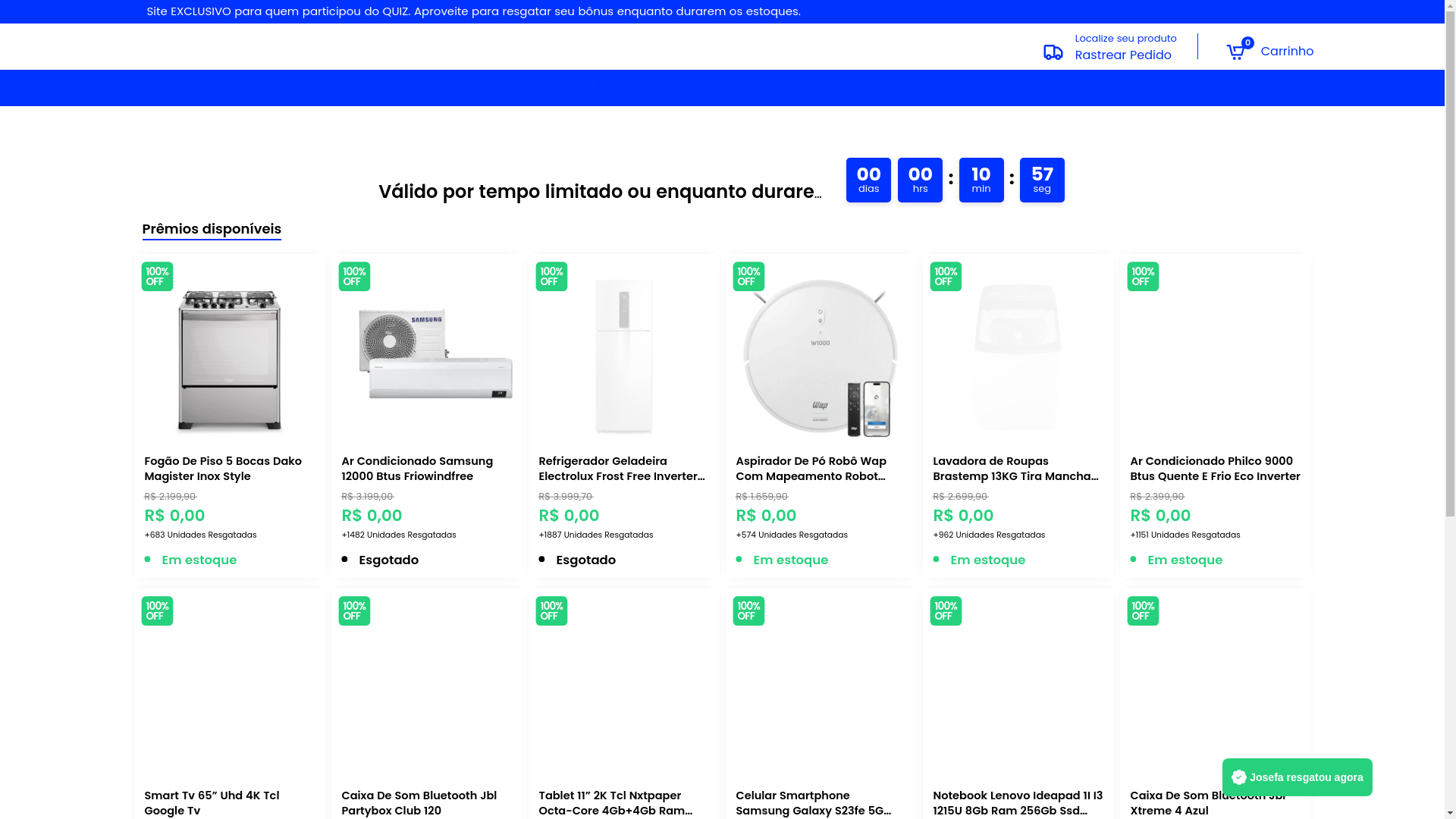Image resolution: width=1456 pixels, height=819 pixels.
Task: Click the Wap robot vacuum product image
Action: pyautogui.click(x=821, y=357)
